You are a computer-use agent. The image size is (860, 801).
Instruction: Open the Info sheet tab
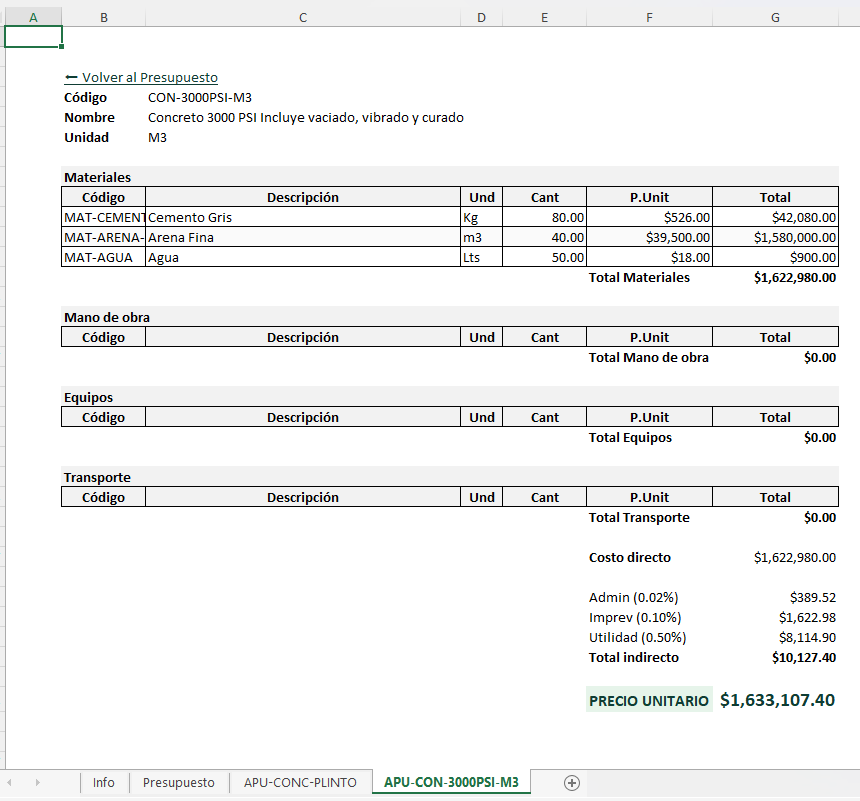click(x=104, y=782)
